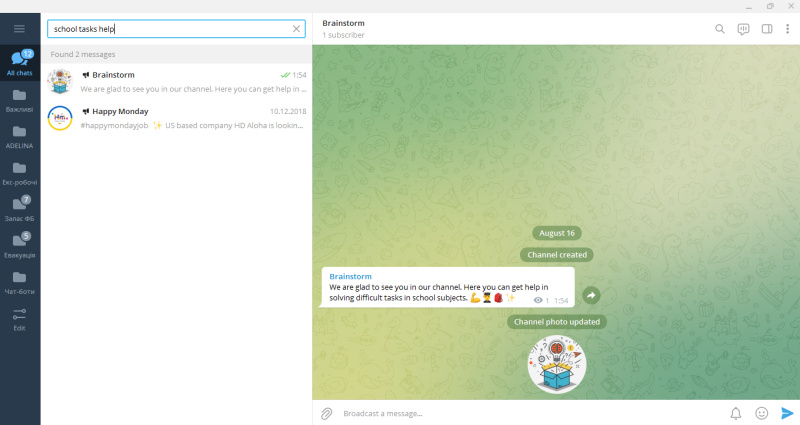Minimize the Telegram window

748,6
